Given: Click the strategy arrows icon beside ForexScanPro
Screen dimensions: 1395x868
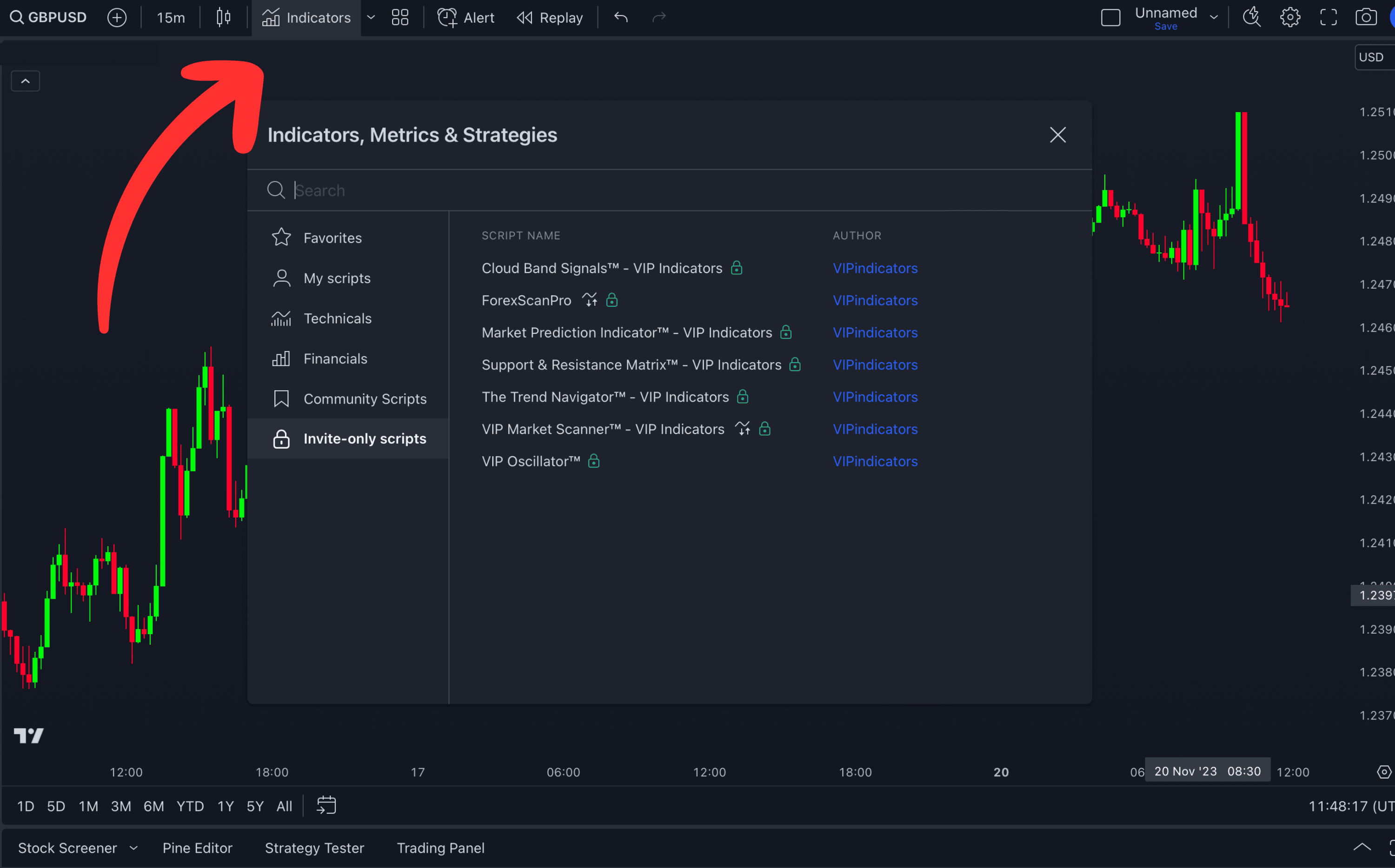Looking at the screenshot, I should tap(590, 300).
